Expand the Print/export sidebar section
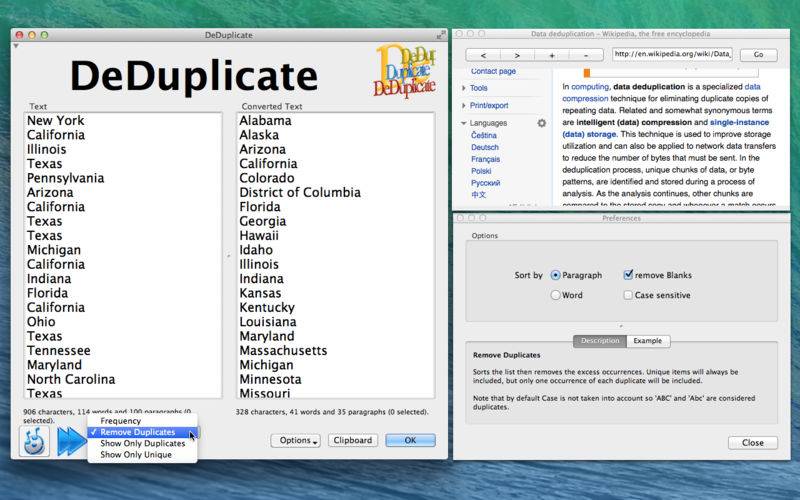Screen dimensions: 800x500 [464, 105]
